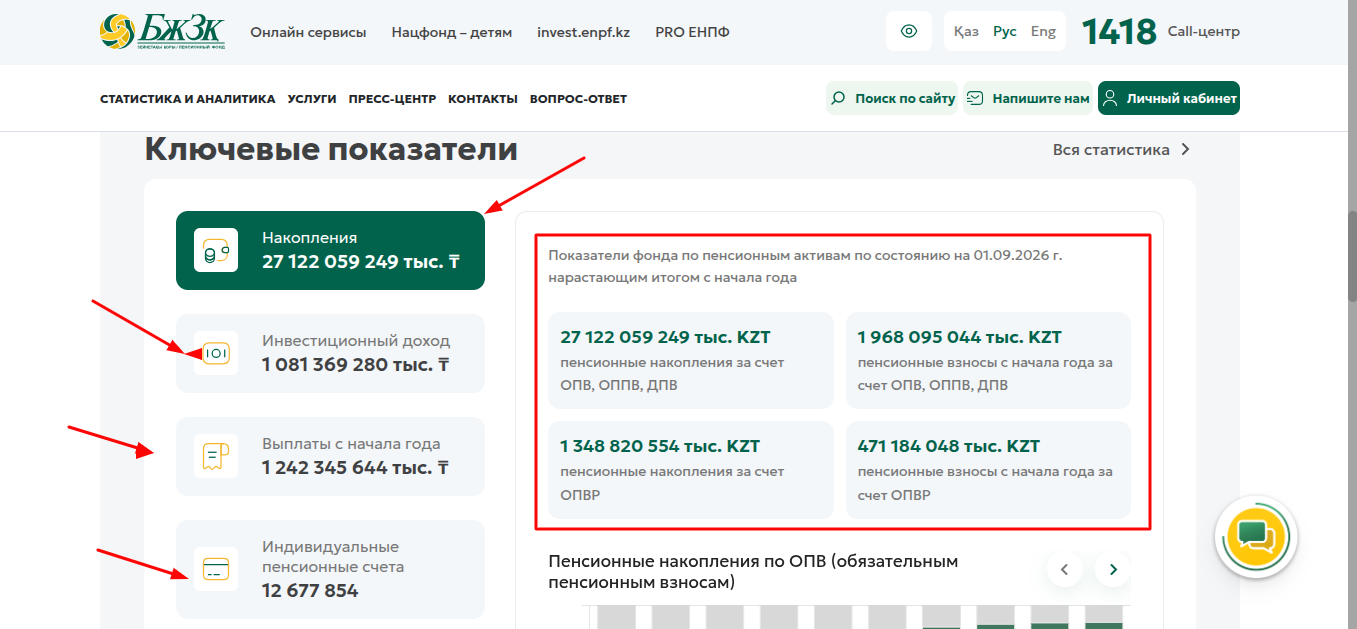This screenshot has height=629, width=1357.
Task: Open the Пресс-центр menu
Action: (392, 99)
